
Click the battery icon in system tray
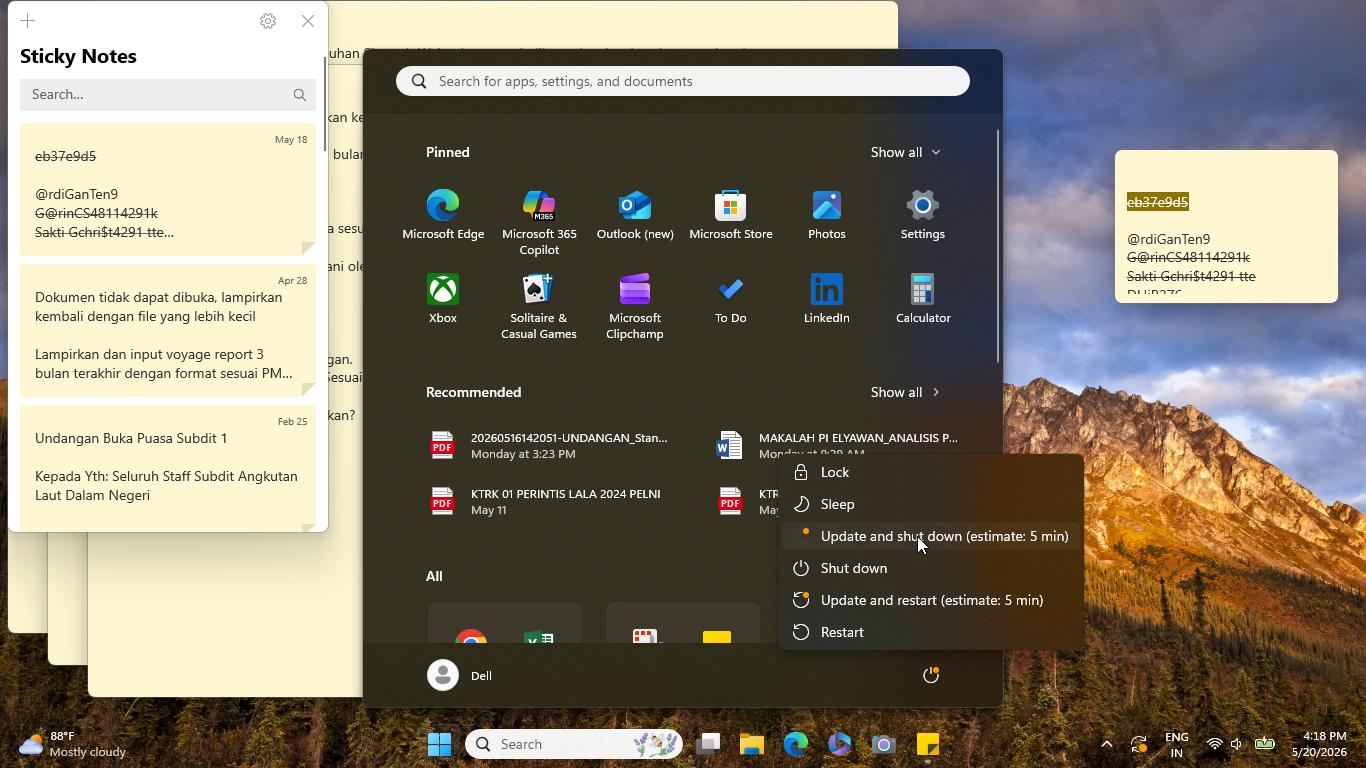tap(1265, 744)
